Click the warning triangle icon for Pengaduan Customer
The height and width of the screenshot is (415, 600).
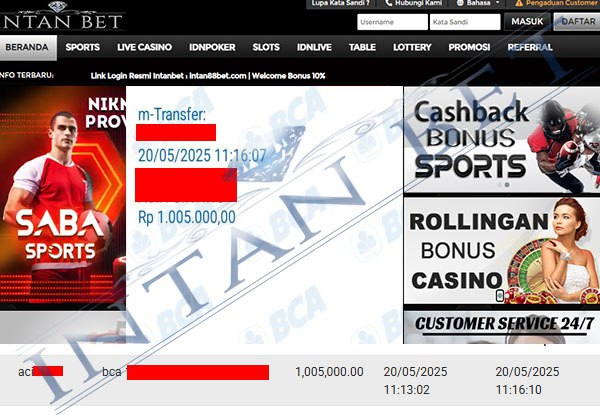tap(519, 3)
